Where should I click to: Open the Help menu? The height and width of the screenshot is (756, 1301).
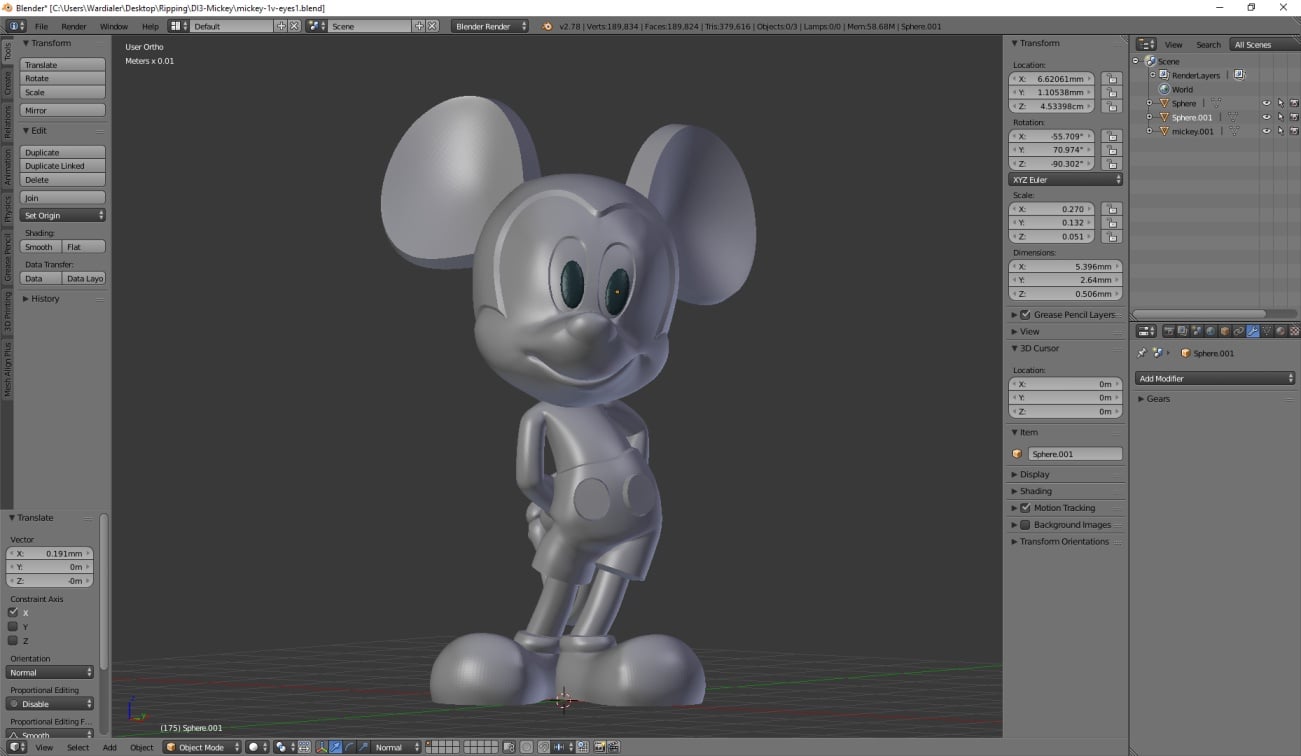click(x=150, y=26)
